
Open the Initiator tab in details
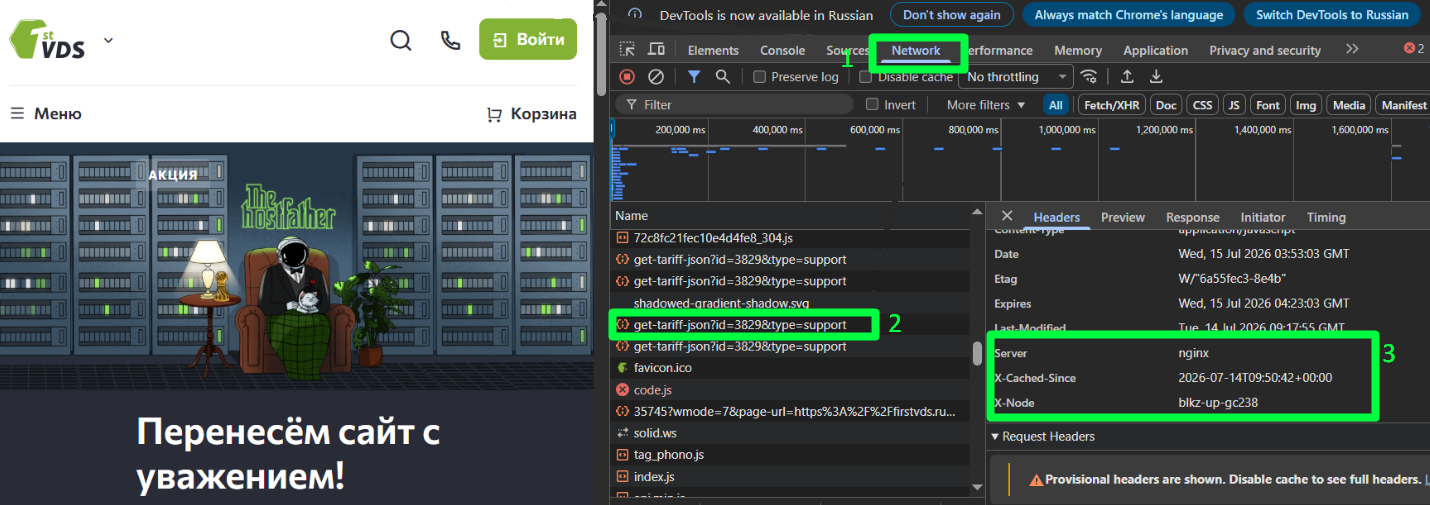coord(1263,217)
